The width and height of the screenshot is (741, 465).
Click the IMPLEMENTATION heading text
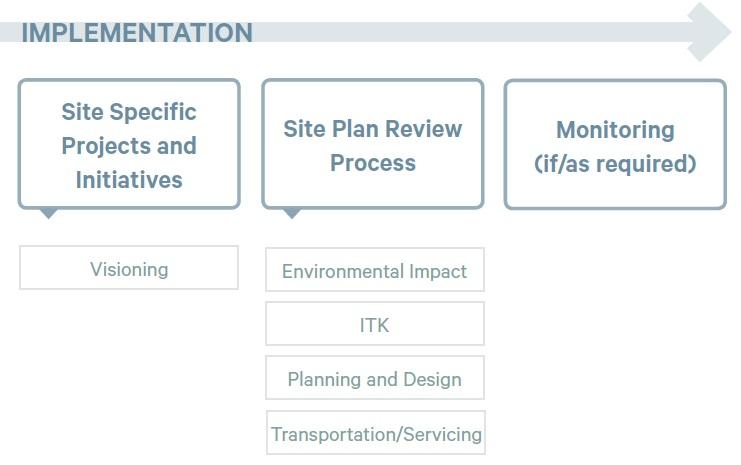tap(136, 32)
